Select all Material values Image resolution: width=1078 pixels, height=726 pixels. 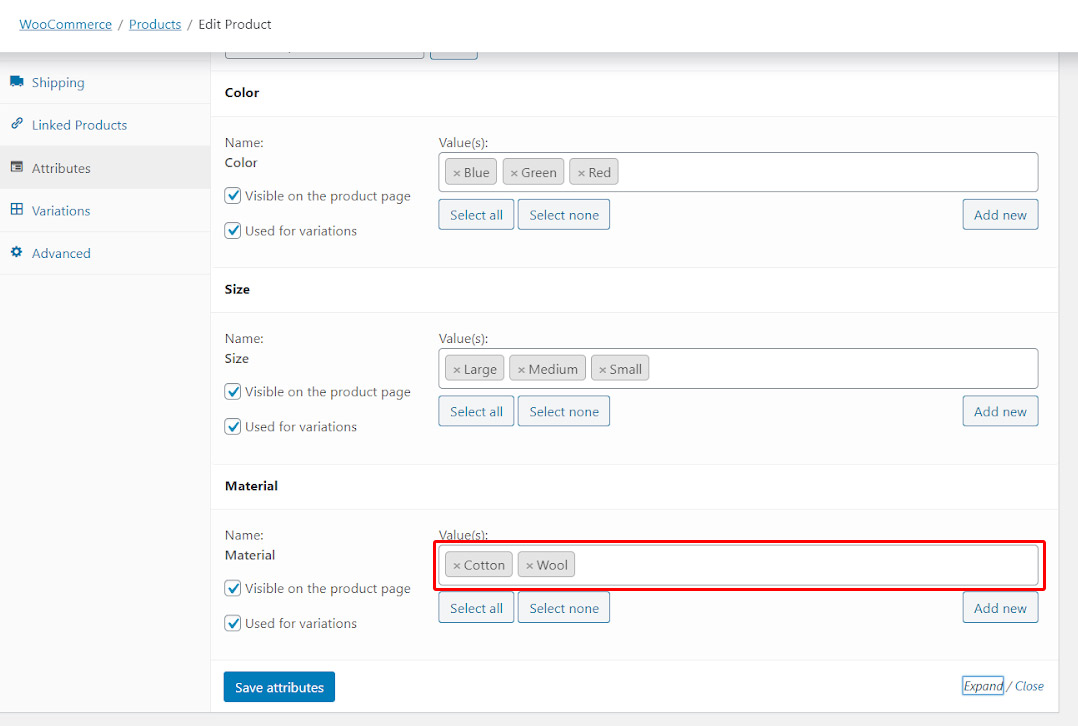click(476, 608)
